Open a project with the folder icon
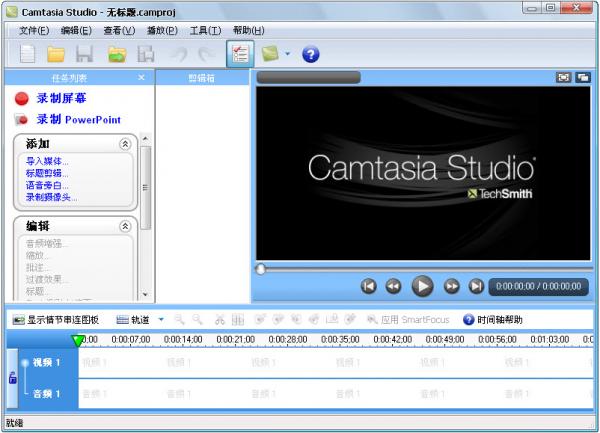600x433 pixels. (x=56, y=54)
